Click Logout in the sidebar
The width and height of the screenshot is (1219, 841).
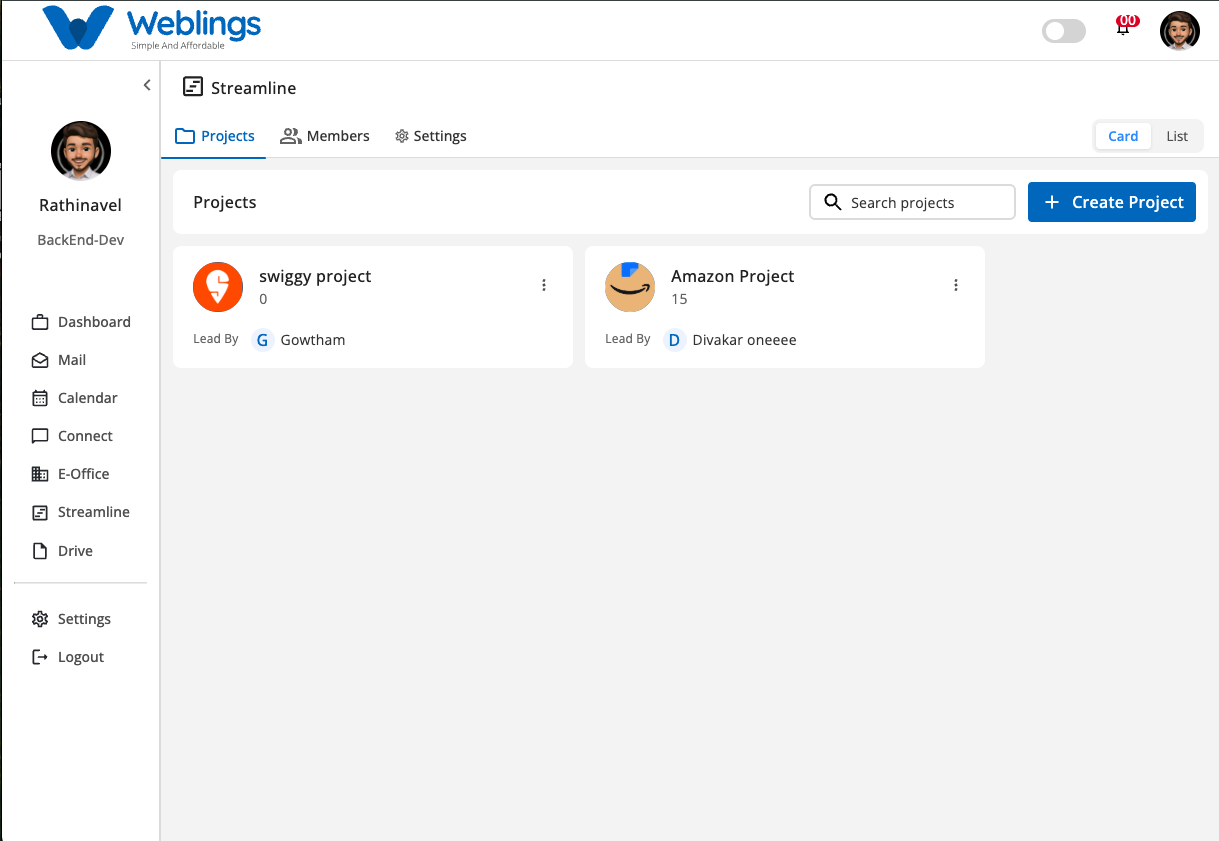point(68,657)
